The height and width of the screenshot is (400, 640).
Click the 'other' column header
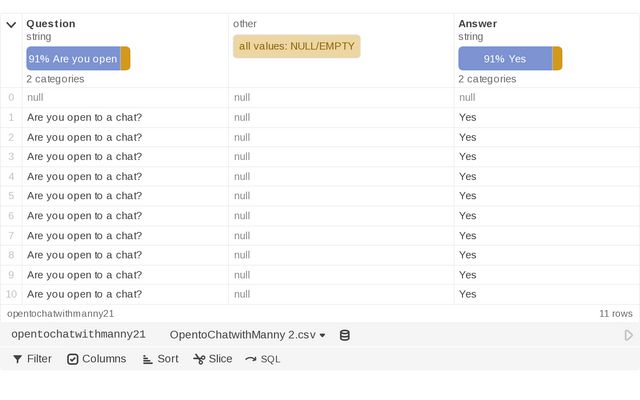tap(244, 23)
